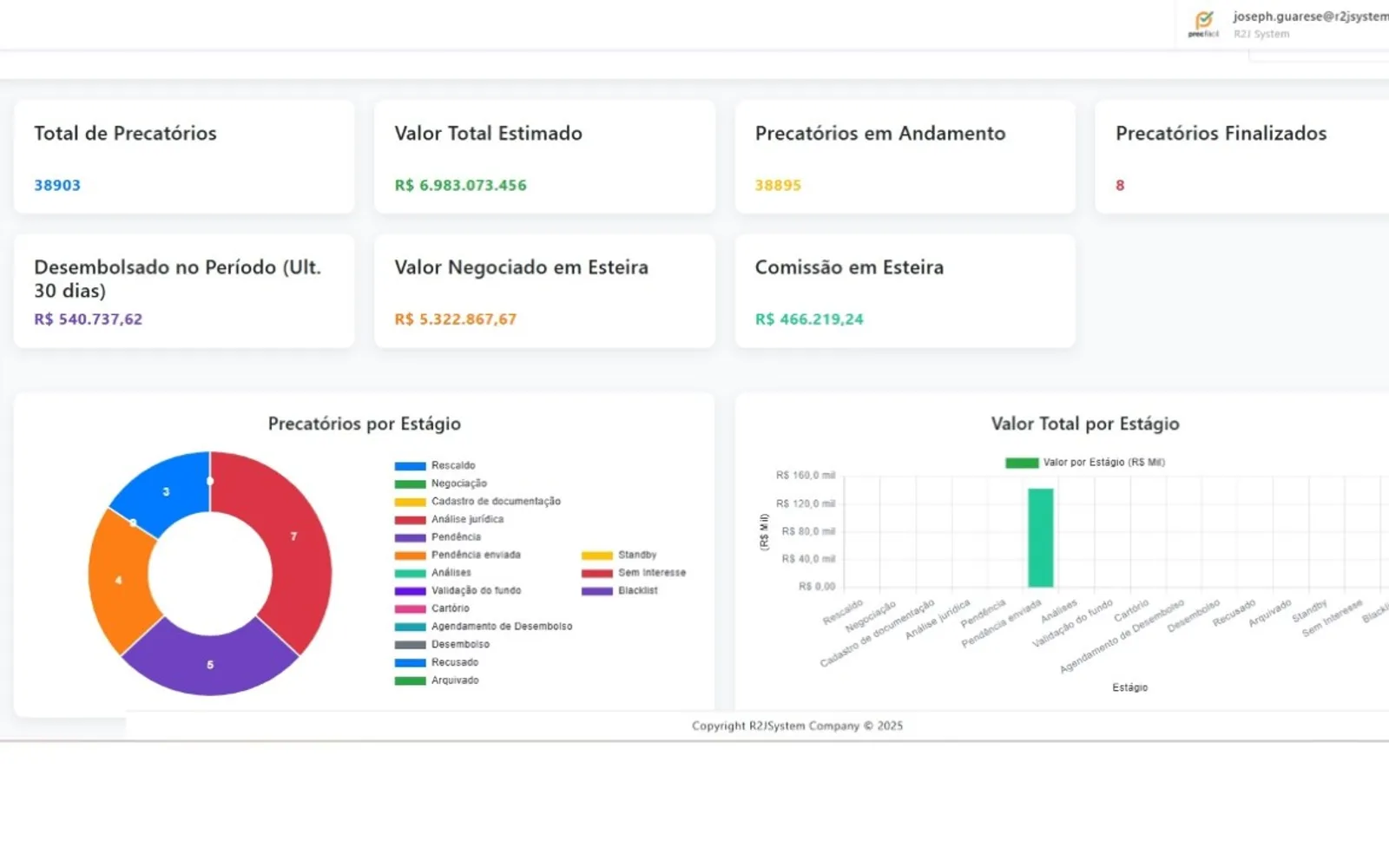Click the Valor Total por Estágio chart title

[1085, 424]
